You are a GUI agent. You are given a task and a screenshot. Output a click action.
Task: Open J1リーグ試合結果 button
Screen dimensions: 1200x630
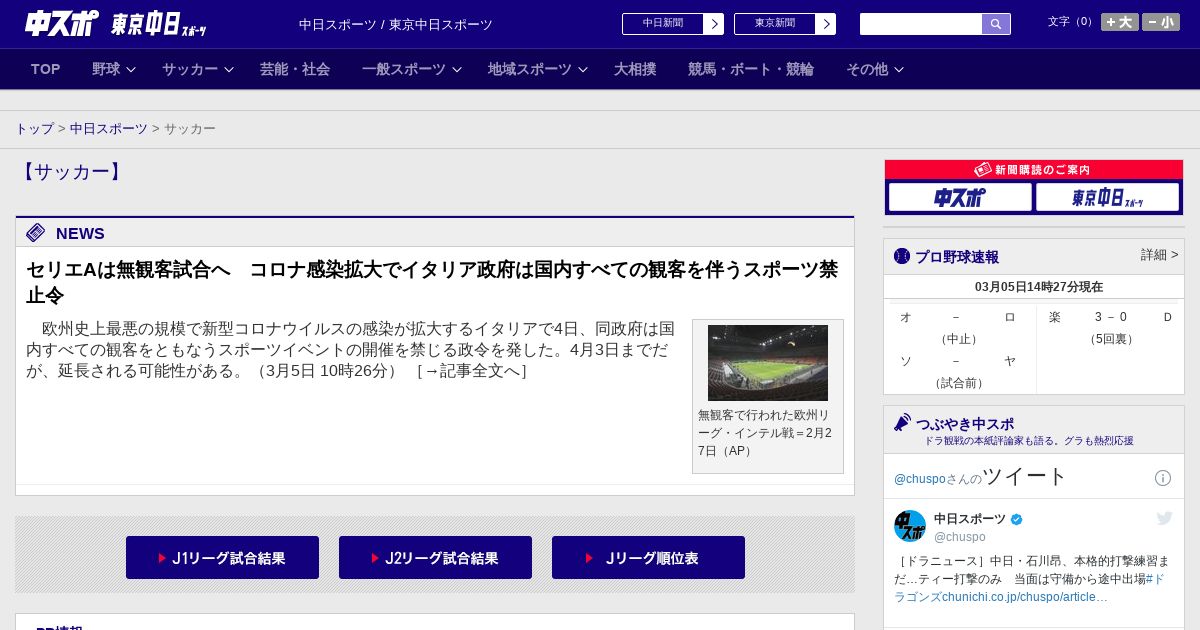pyautogui.click(x=222, y=558)
